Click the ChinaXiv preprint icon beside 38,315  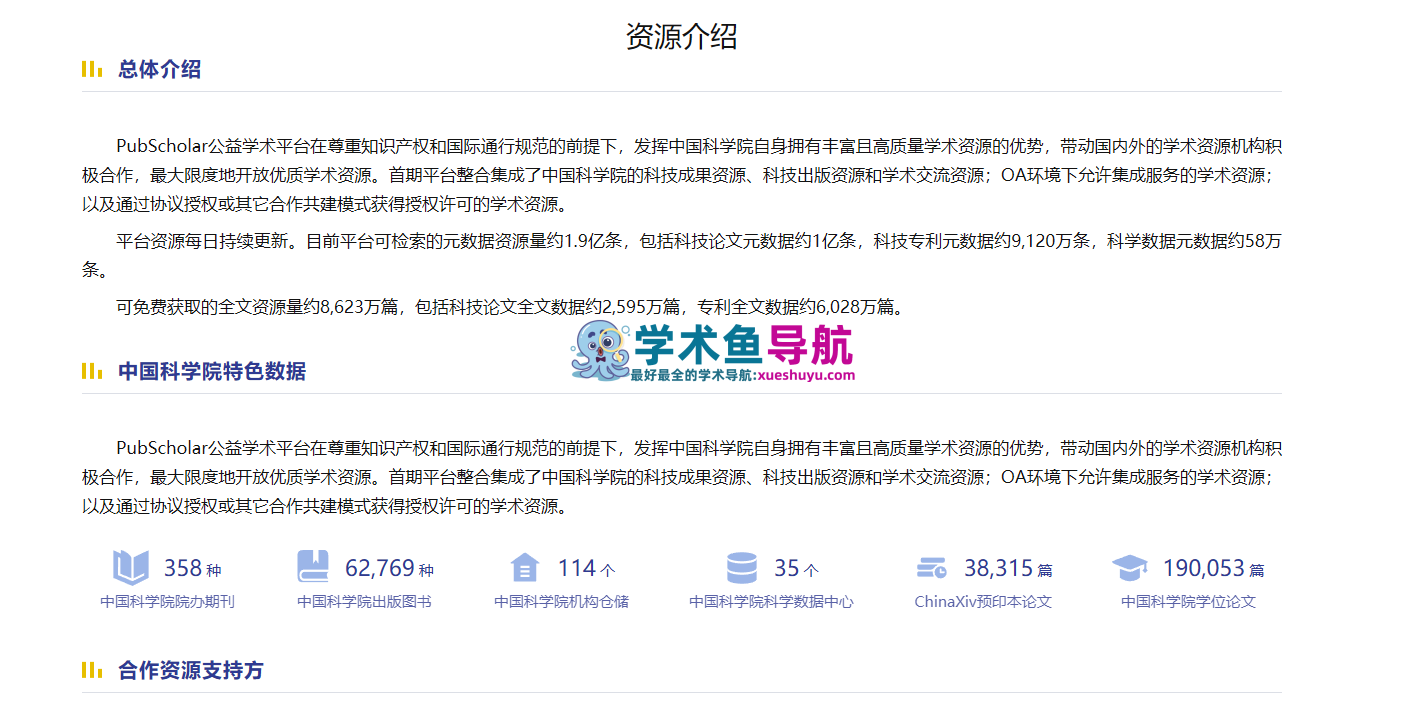[x=931, y=568]
